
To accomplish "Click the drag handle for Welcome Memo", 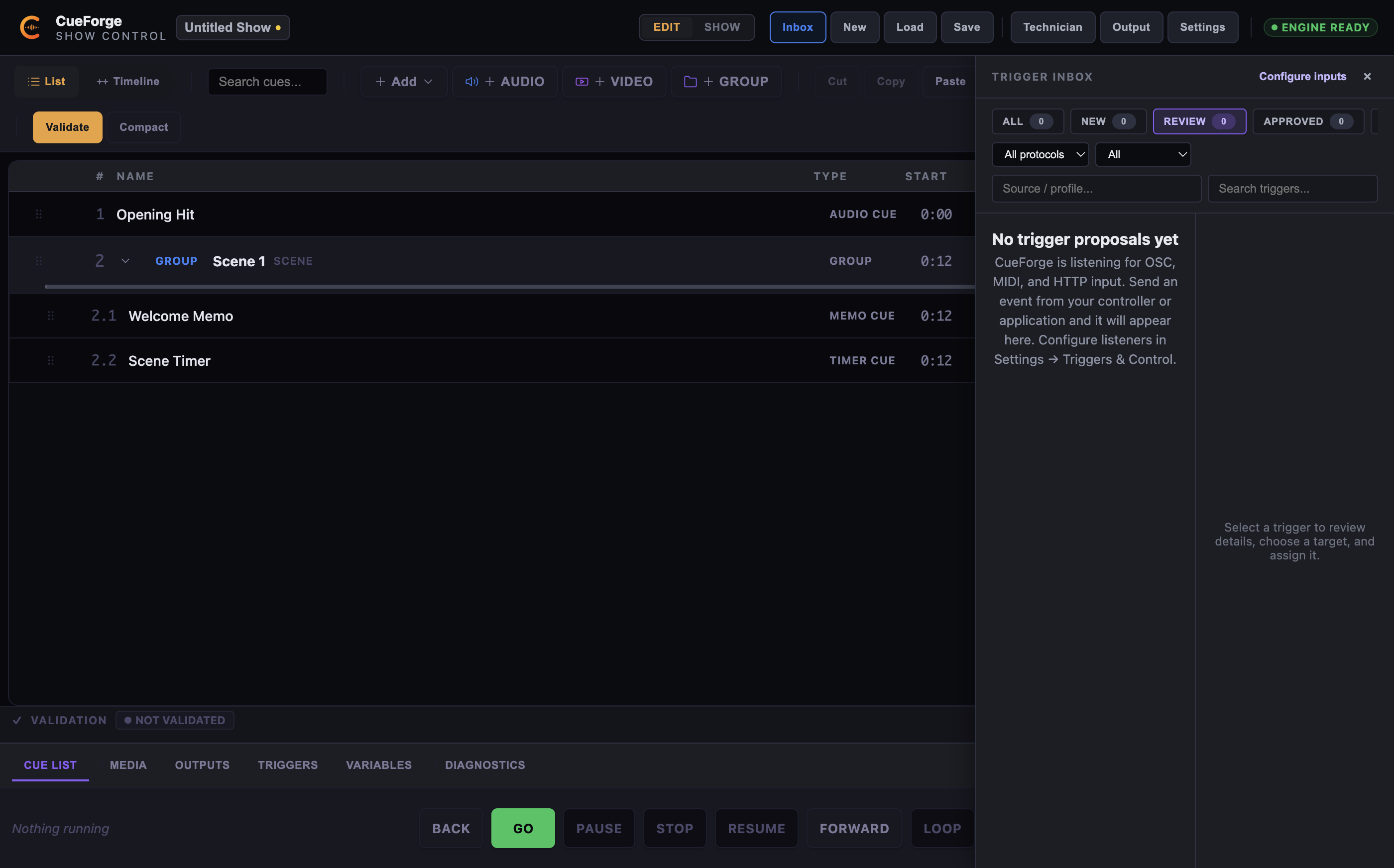I will [x=50, y=316].
